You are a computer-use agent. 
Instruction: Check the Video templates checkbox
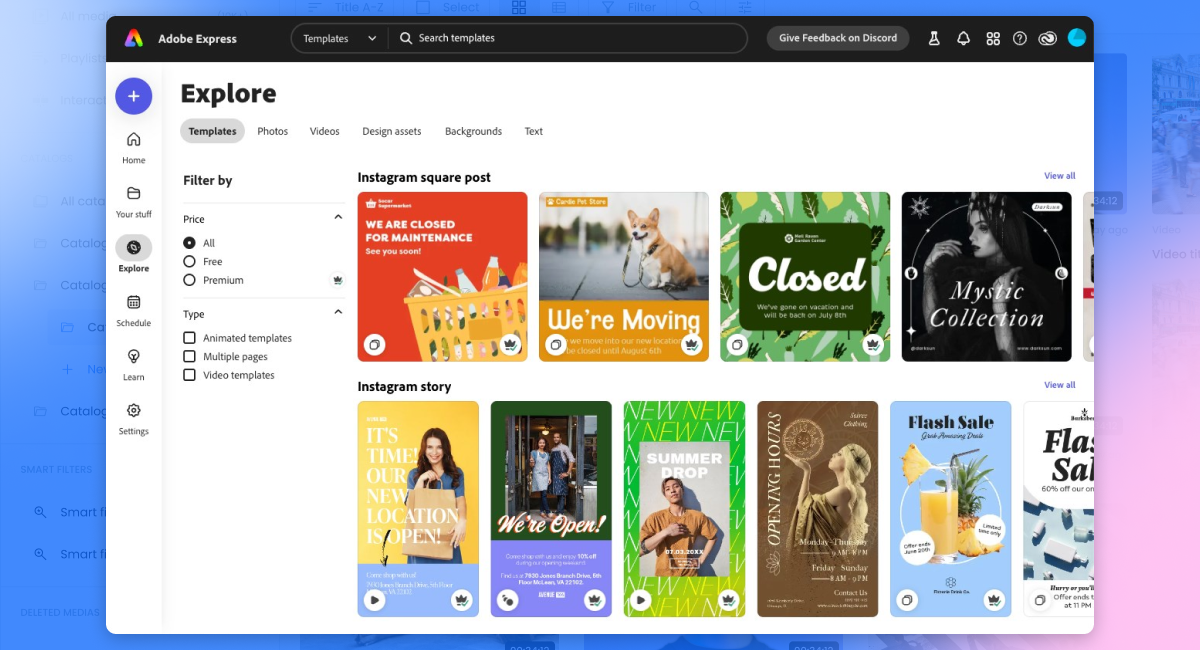pos(189,375)
